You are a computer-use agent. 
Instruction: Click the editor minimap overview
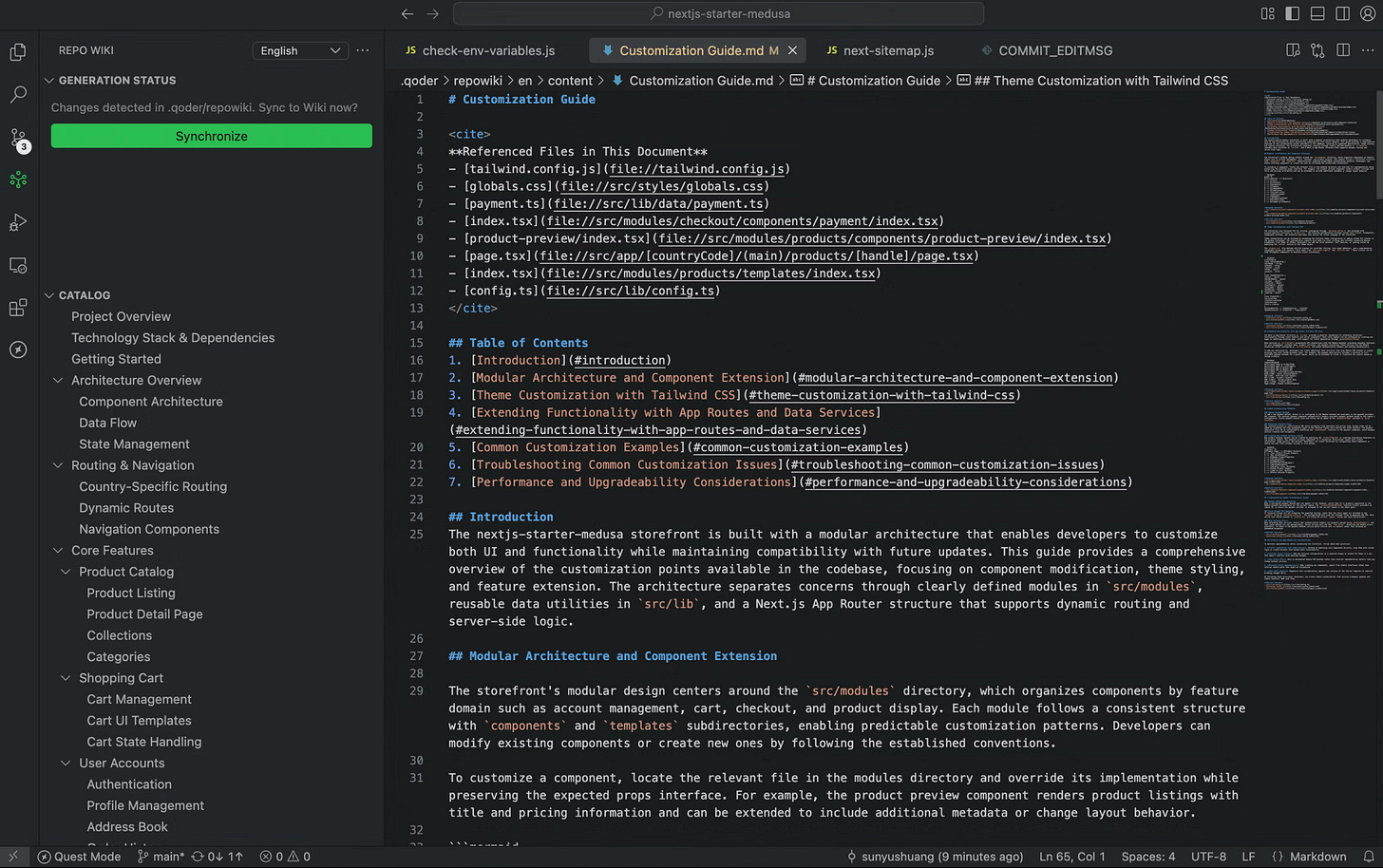click(1318, 342)
